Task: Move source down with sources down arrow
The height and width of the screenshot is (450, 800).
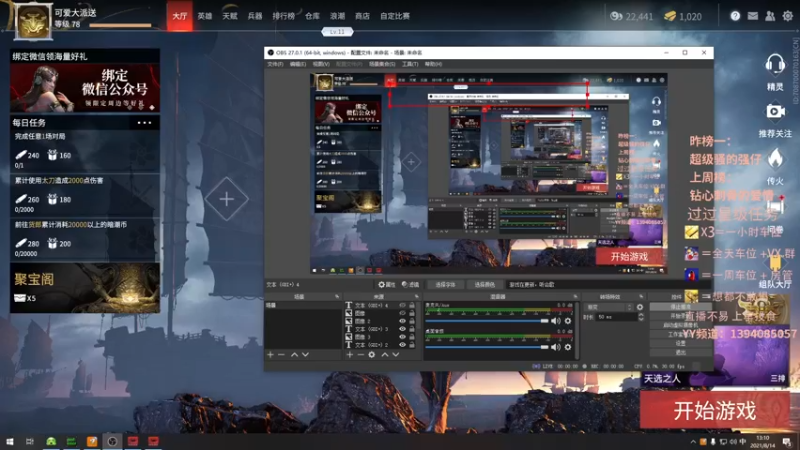Action: 395,355
